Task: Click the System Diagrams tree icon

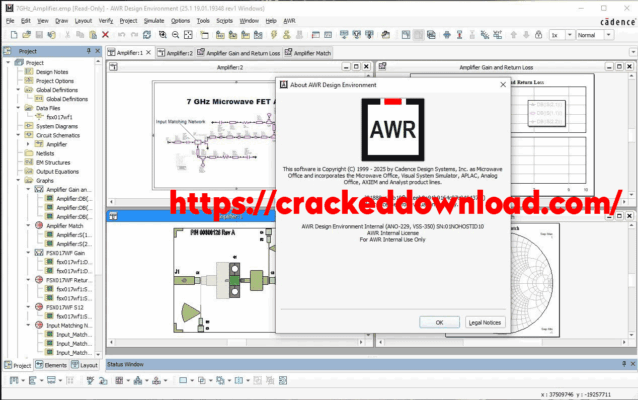Action: pyautogui.click(x=29, y=126)
